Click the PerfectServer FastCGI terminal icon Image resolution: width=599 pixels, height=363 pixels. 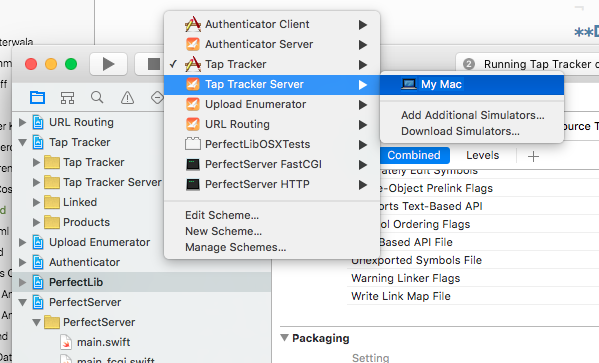coord(193,164)
